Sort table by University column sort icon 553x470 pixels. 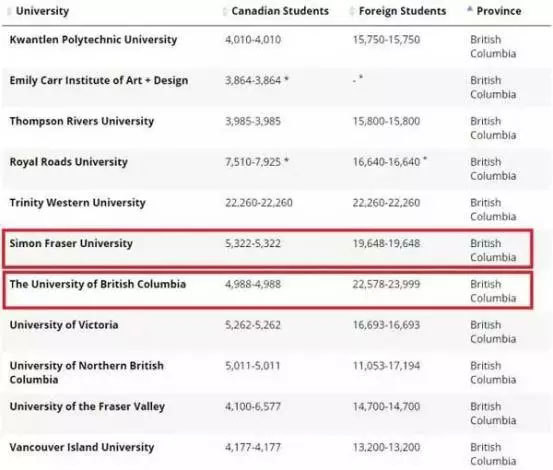9,11
